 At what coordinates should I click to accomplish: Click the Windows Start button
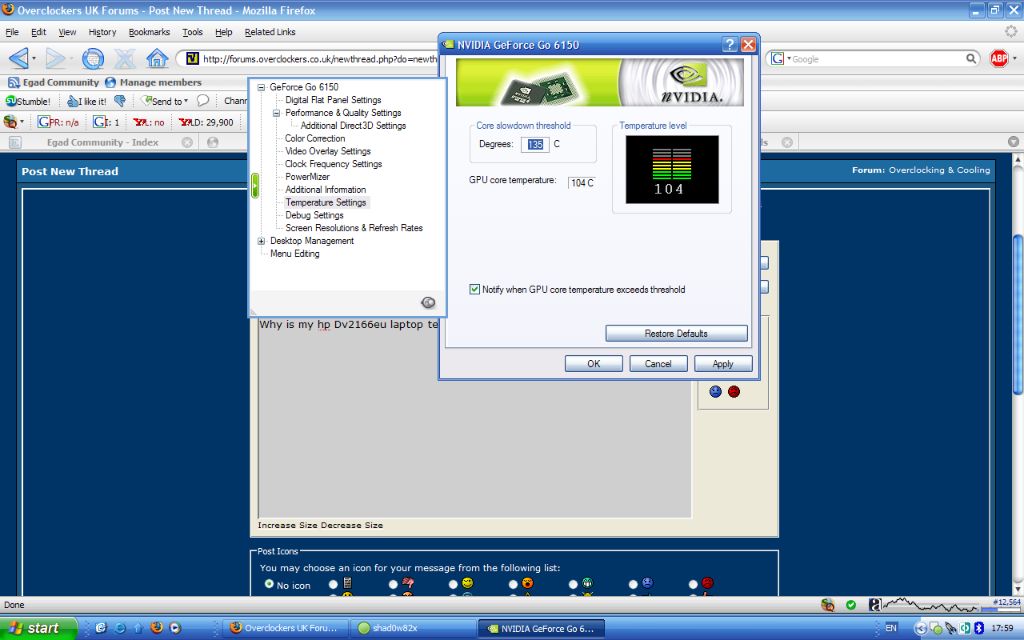[35, 628]
